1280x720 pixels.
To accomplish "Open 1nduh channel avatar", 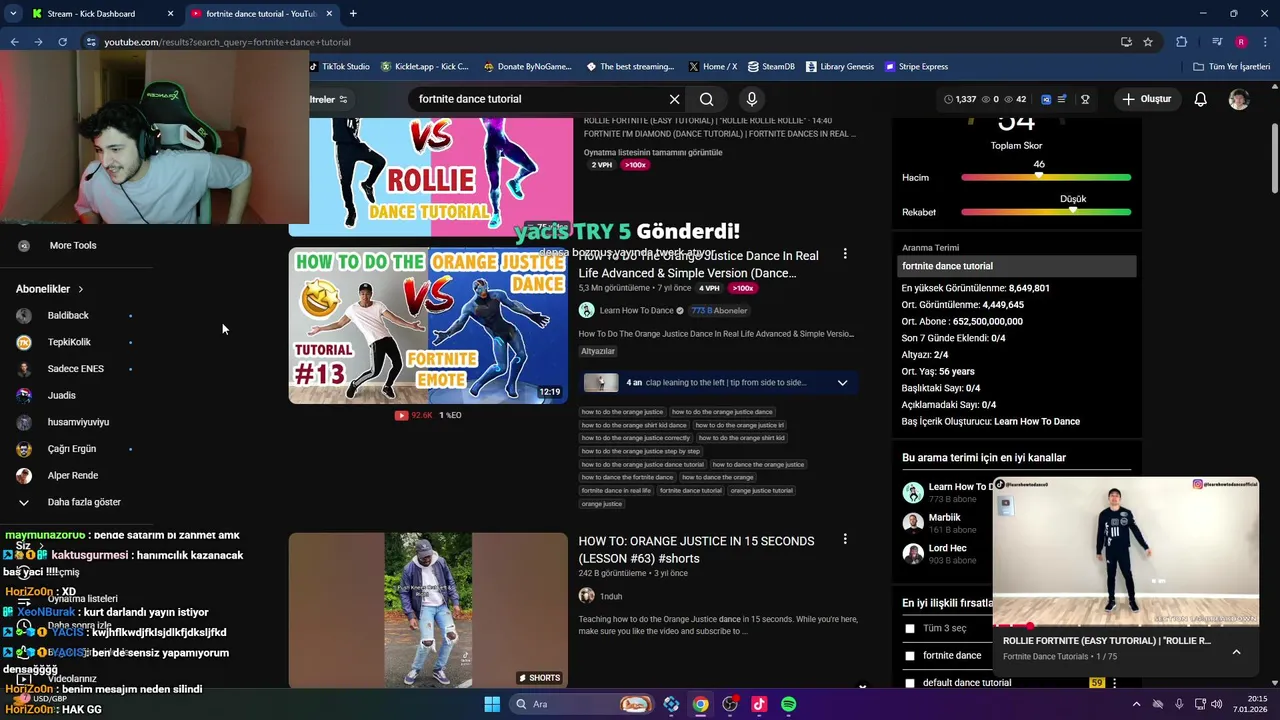I will click(587, 595).
